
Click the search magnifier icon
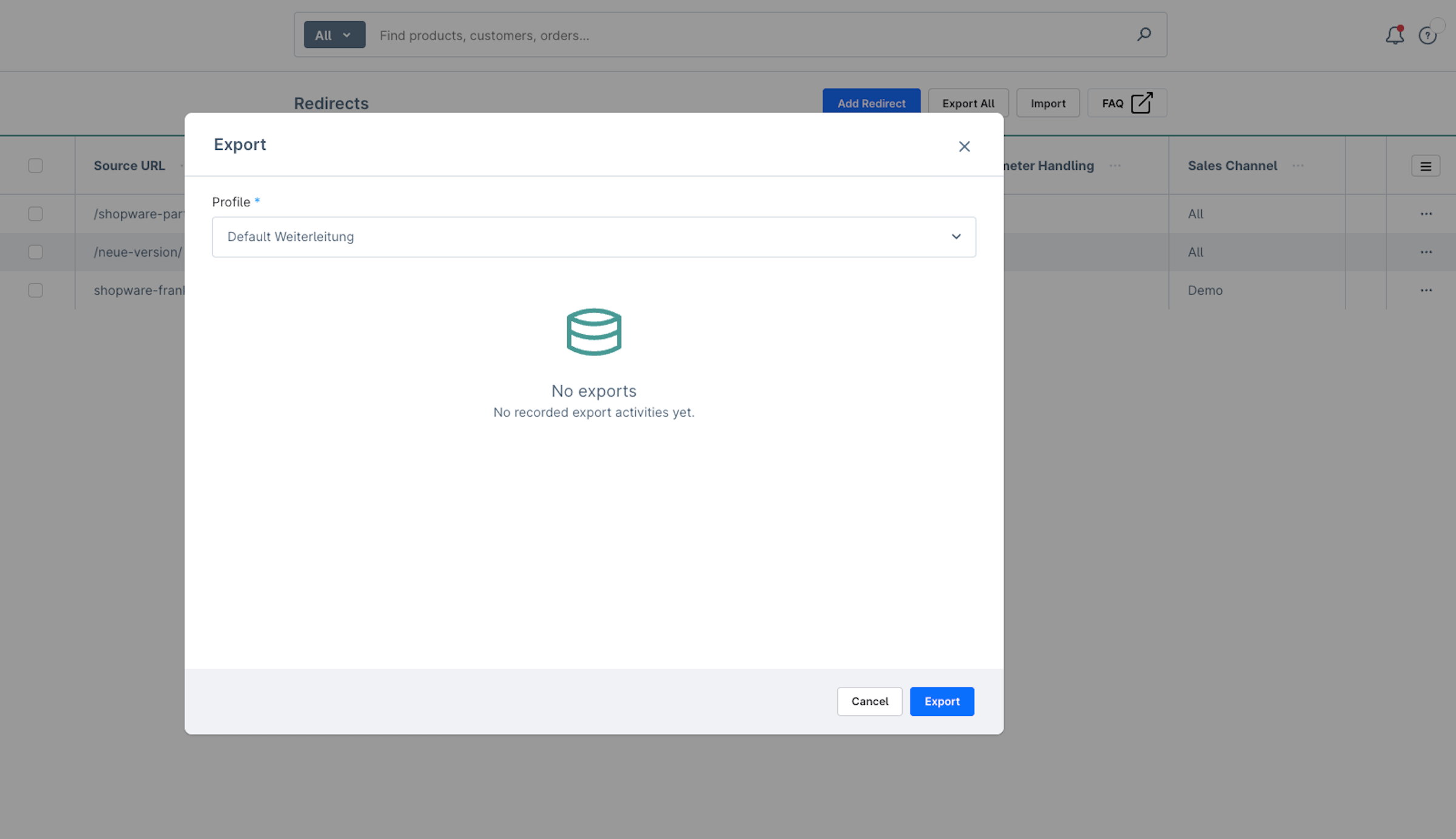(1144, 35)
